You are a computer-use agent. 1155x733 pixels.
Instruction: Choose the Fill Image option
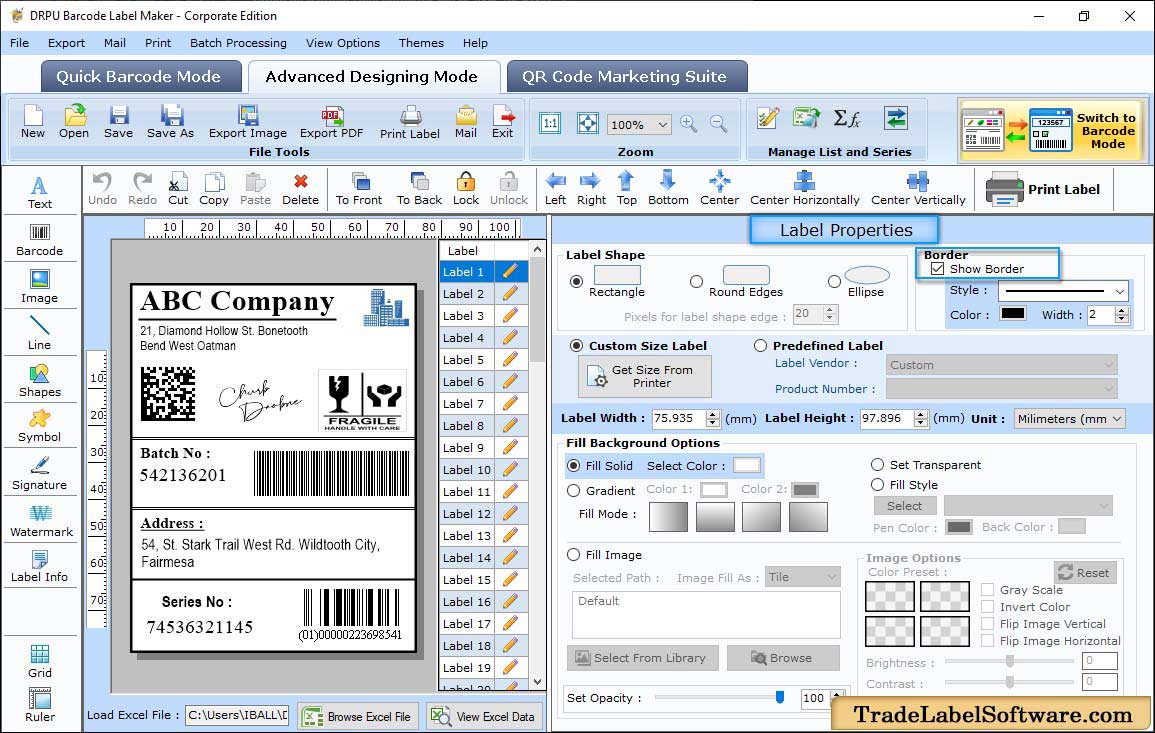[574, 555]
